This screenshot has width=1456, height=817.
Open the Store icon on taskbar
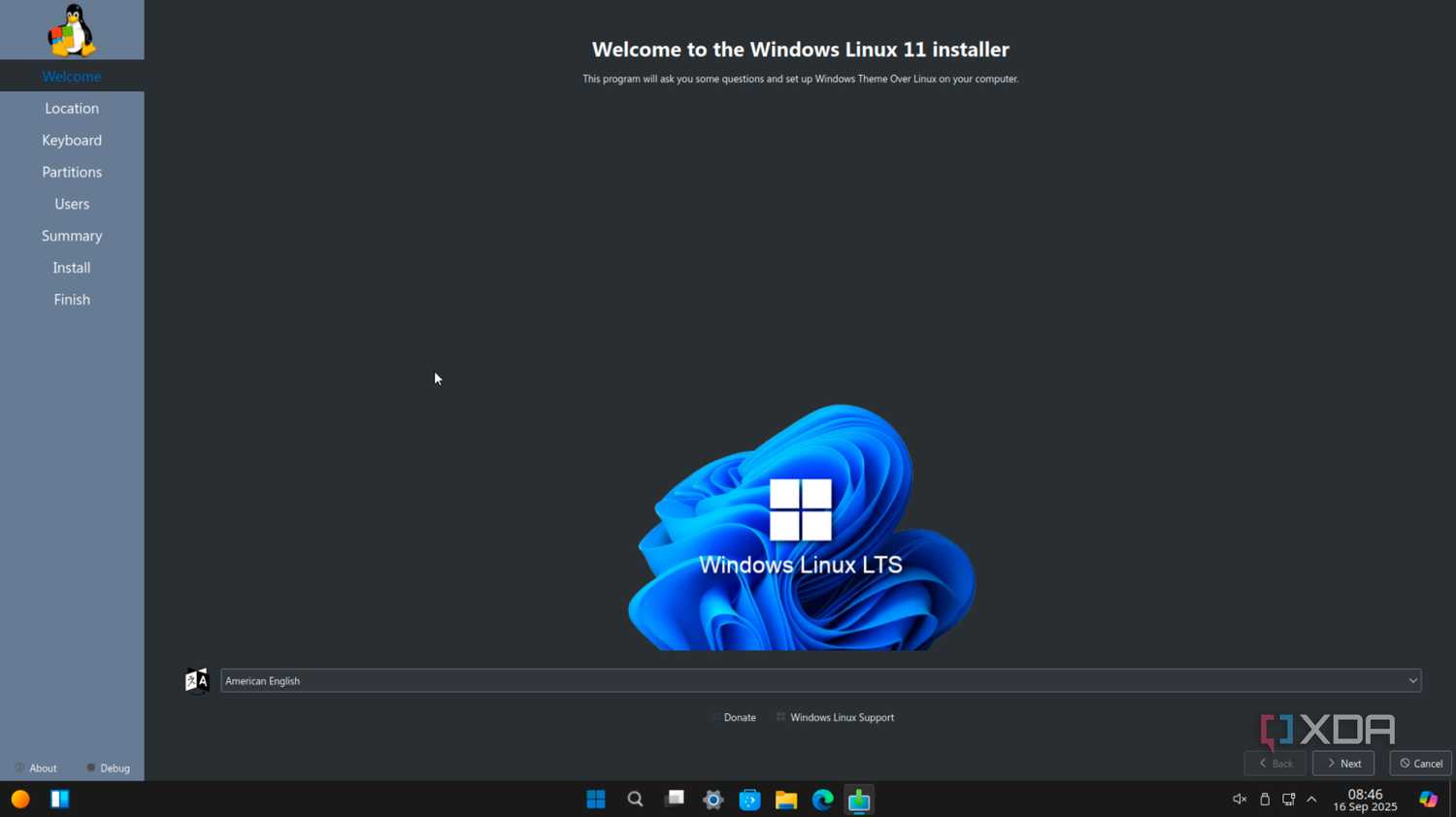coord(749,800)
